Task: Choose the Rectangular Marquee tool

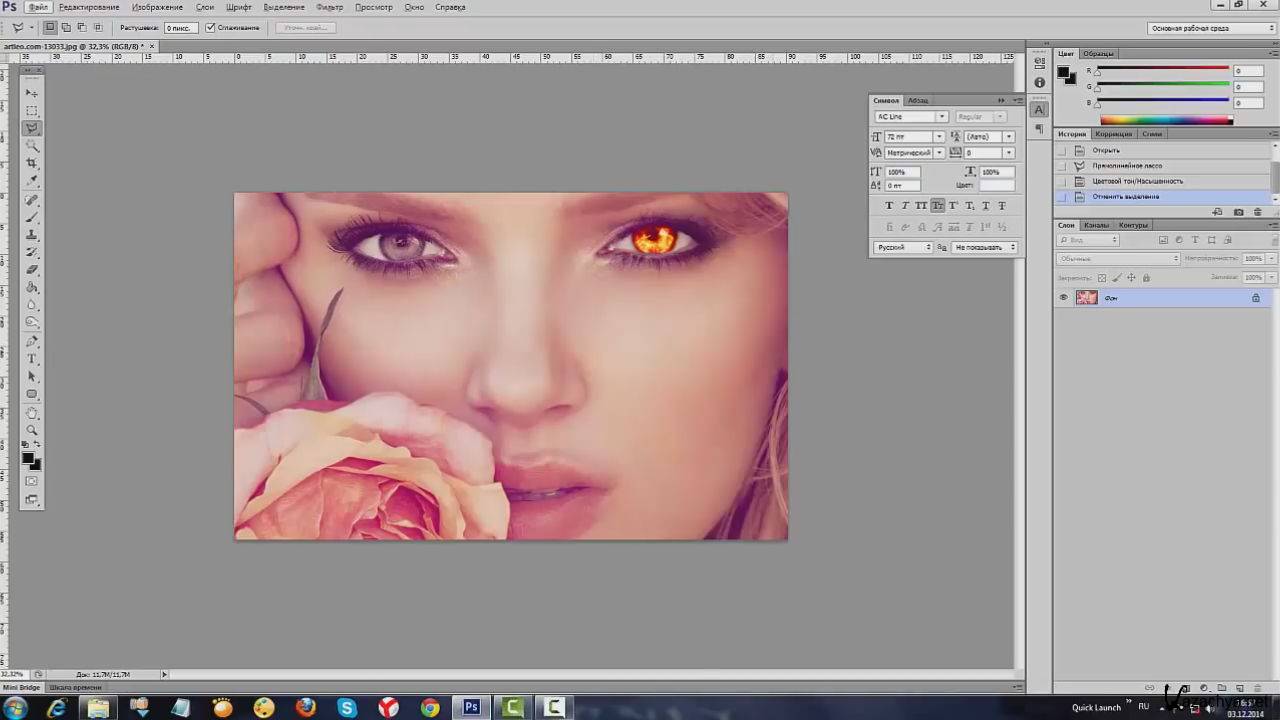Action: click(x=32, y=110)
